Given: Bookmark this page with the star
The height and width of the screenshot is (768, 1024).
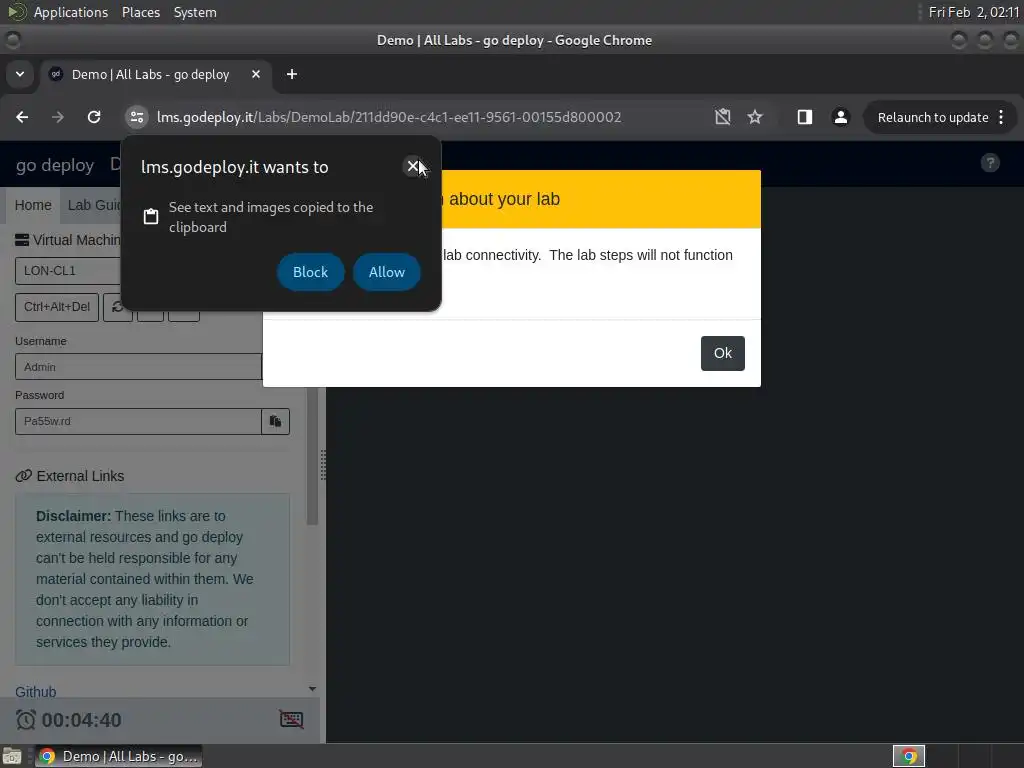Looking at the screenshot, I should (x=755, y=117).
